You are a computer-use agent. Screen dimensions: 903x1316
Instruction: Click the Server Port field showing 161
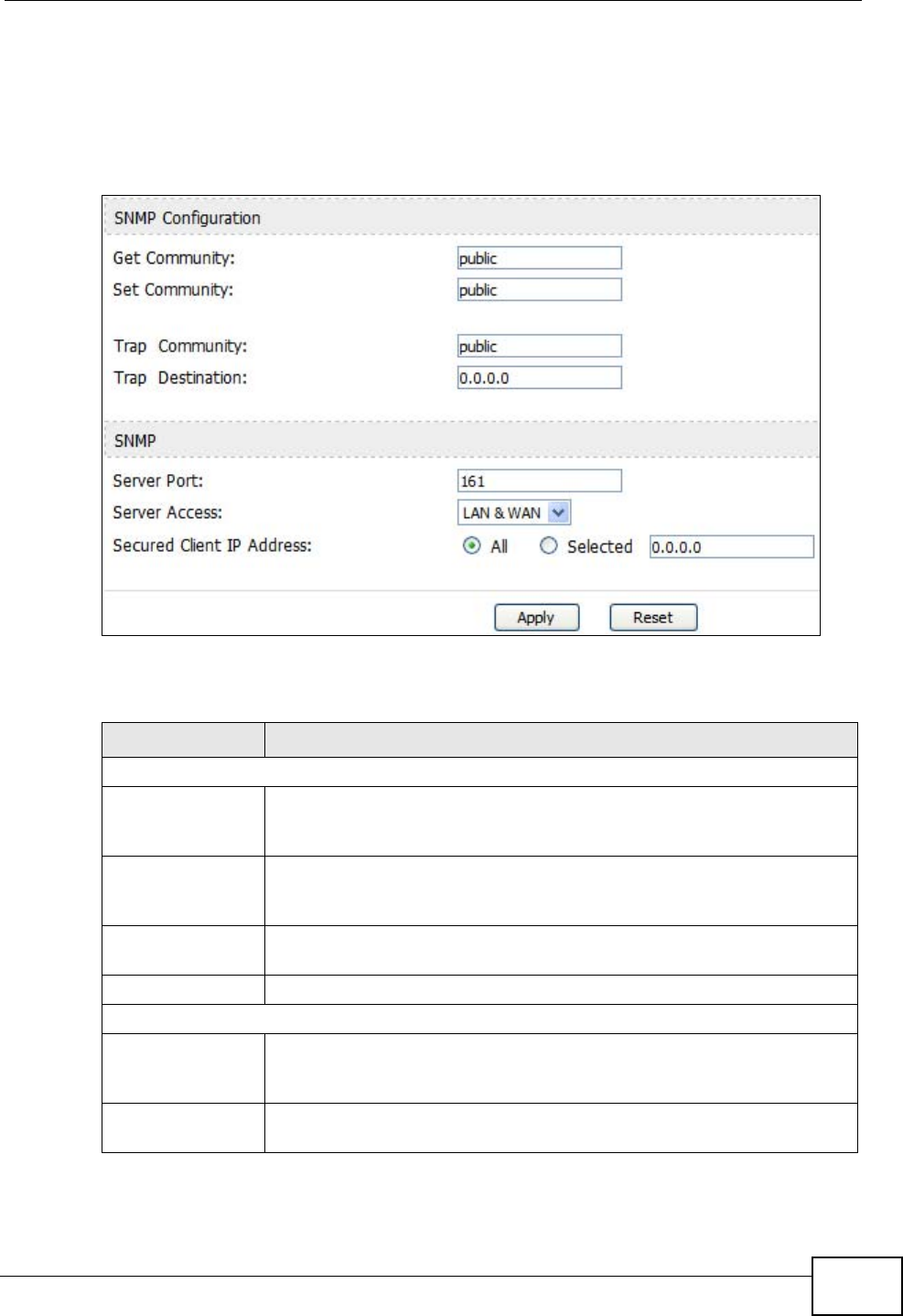pyautogui.click(x=539, y=481)
